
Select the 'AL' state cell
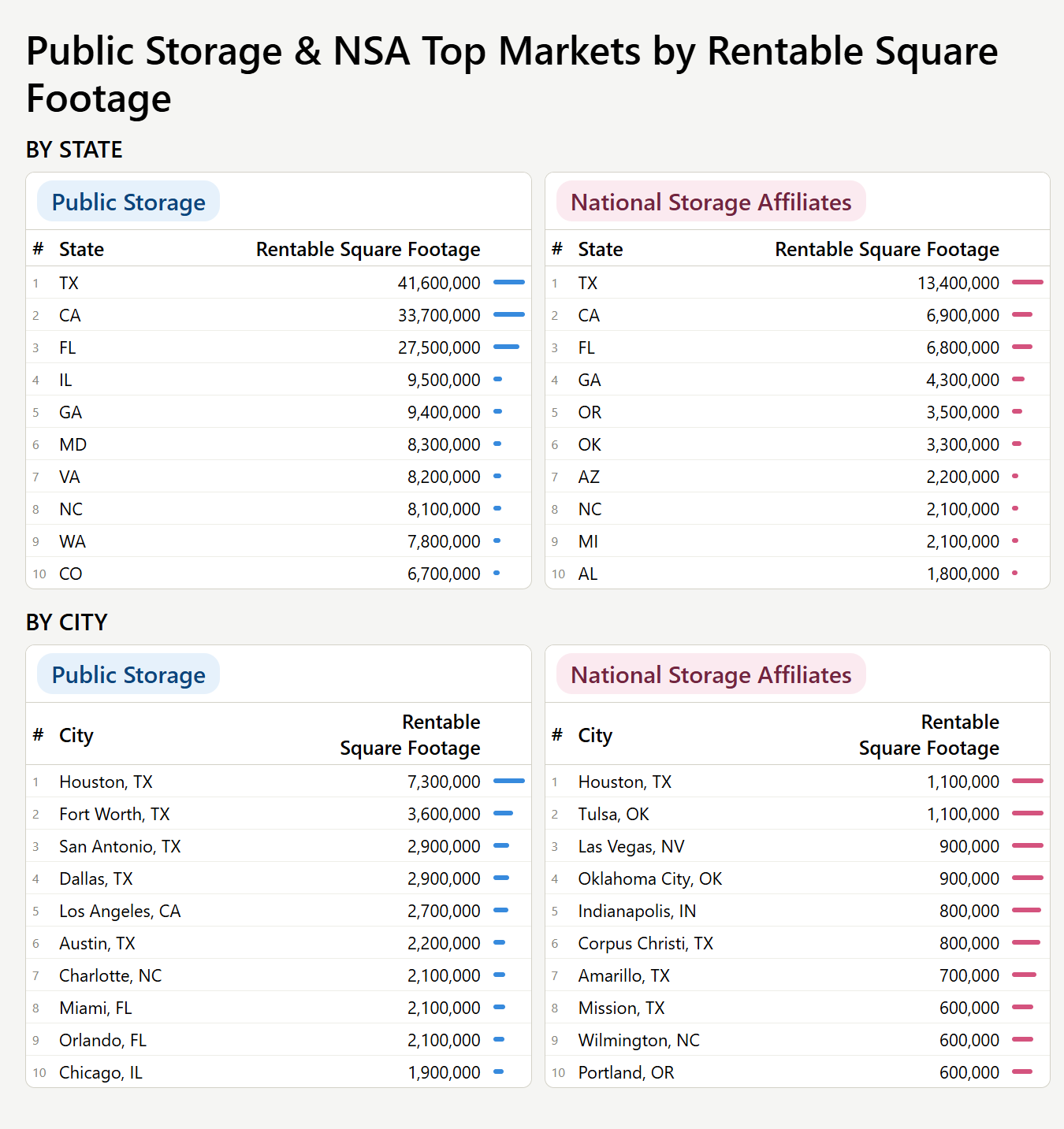[x=588, y=574]
